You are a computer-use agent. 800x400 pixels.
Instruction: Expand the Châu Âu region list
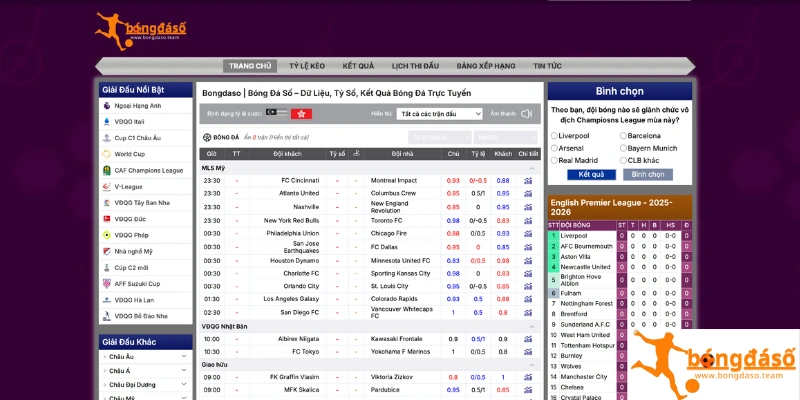click(x=184, y=357)
